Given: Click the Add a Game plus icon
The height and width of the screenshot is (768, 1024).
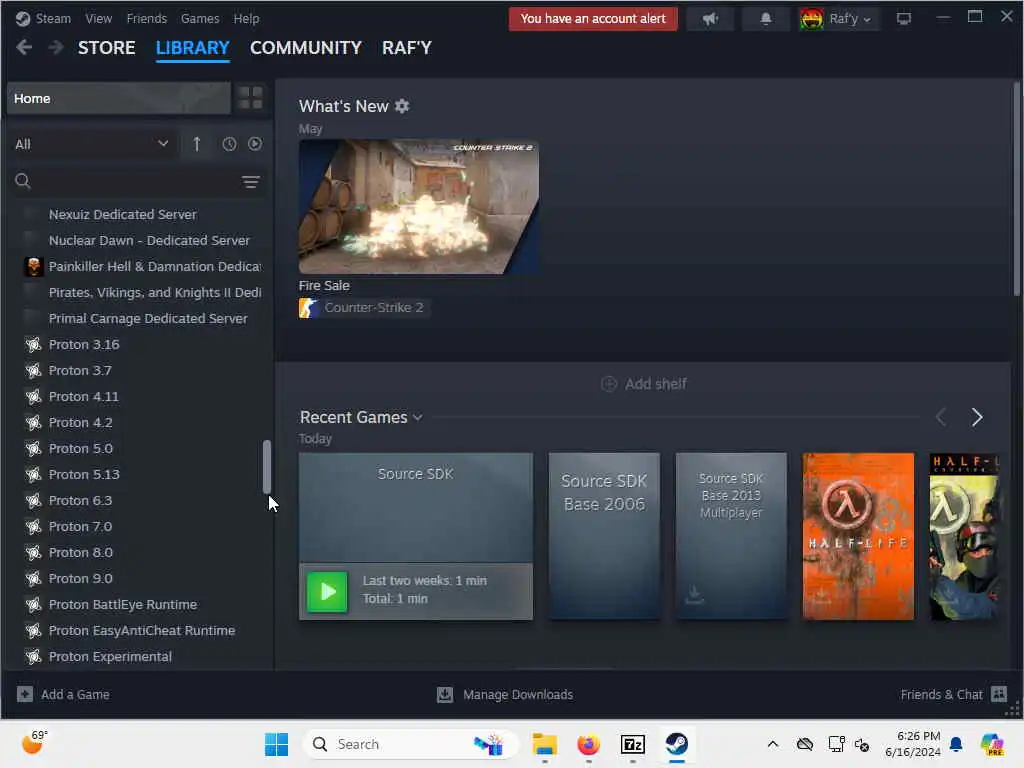Looking at the screenshot, I should tap(25, 694).
